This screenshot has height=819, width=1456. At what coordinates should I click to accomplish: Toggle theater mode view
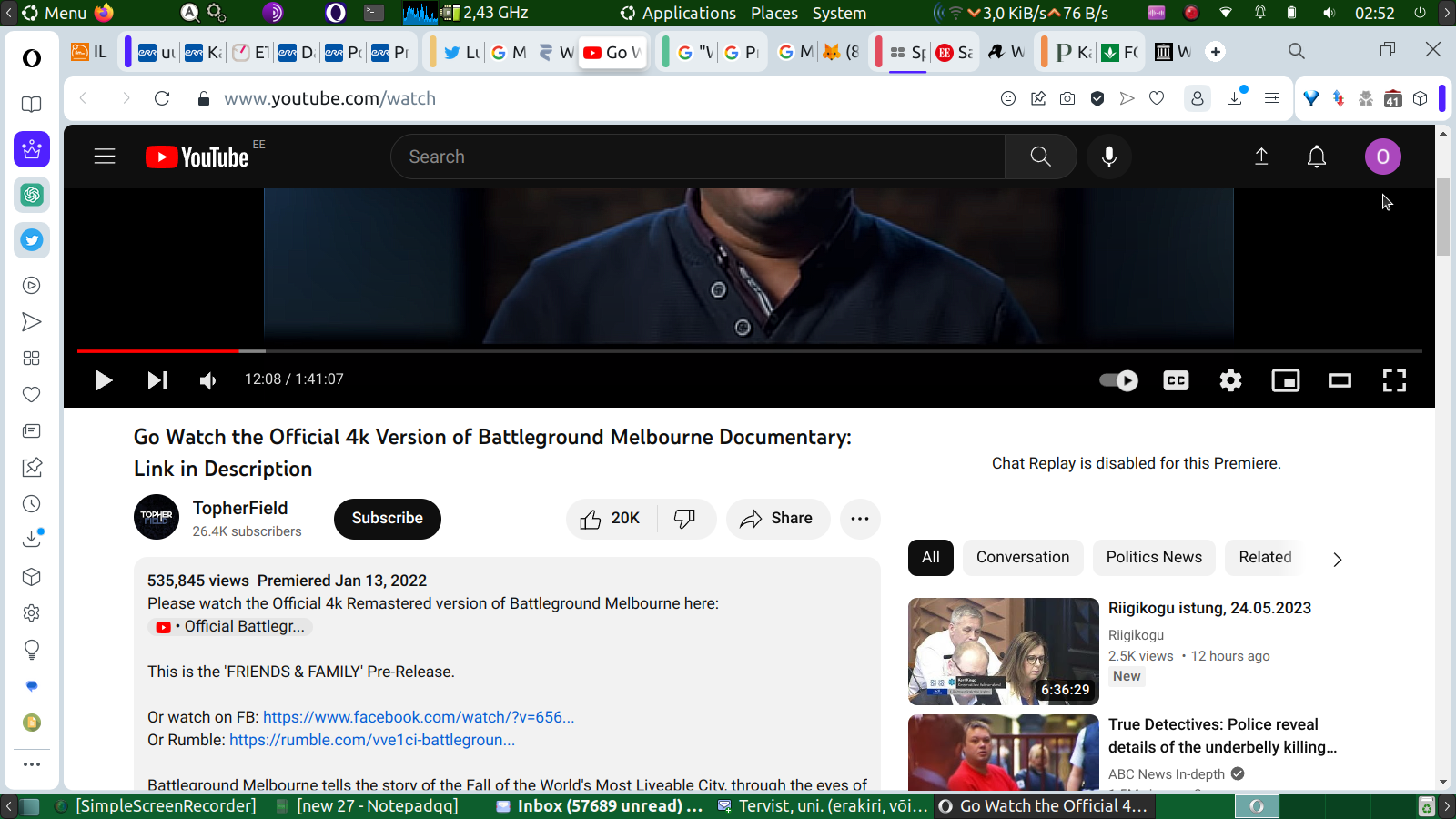click(1340, 380)
